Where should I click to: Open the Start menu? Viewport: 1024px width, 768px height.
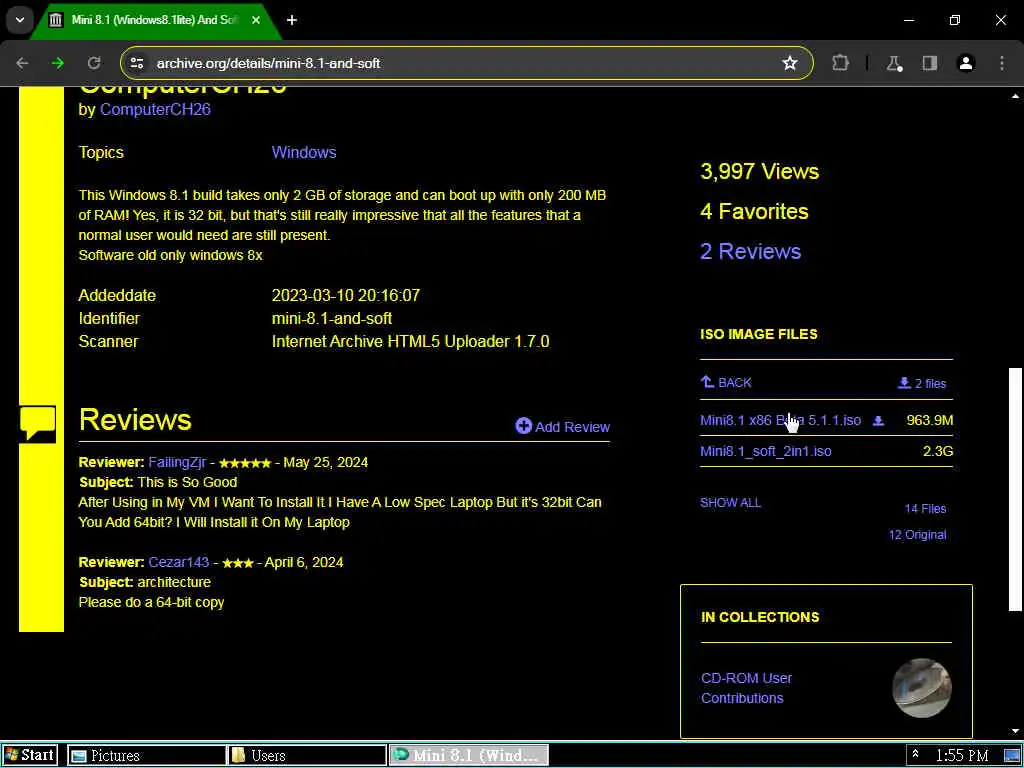click(30, 756)
